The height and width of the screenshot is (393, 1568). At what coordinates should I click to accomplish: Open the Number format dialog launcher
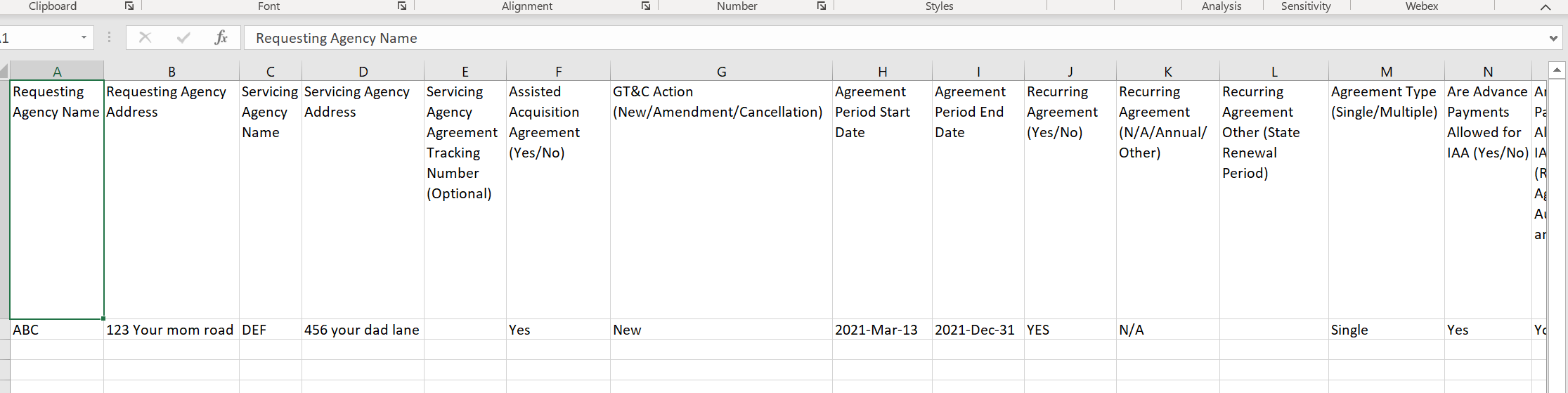coord(821,6)
